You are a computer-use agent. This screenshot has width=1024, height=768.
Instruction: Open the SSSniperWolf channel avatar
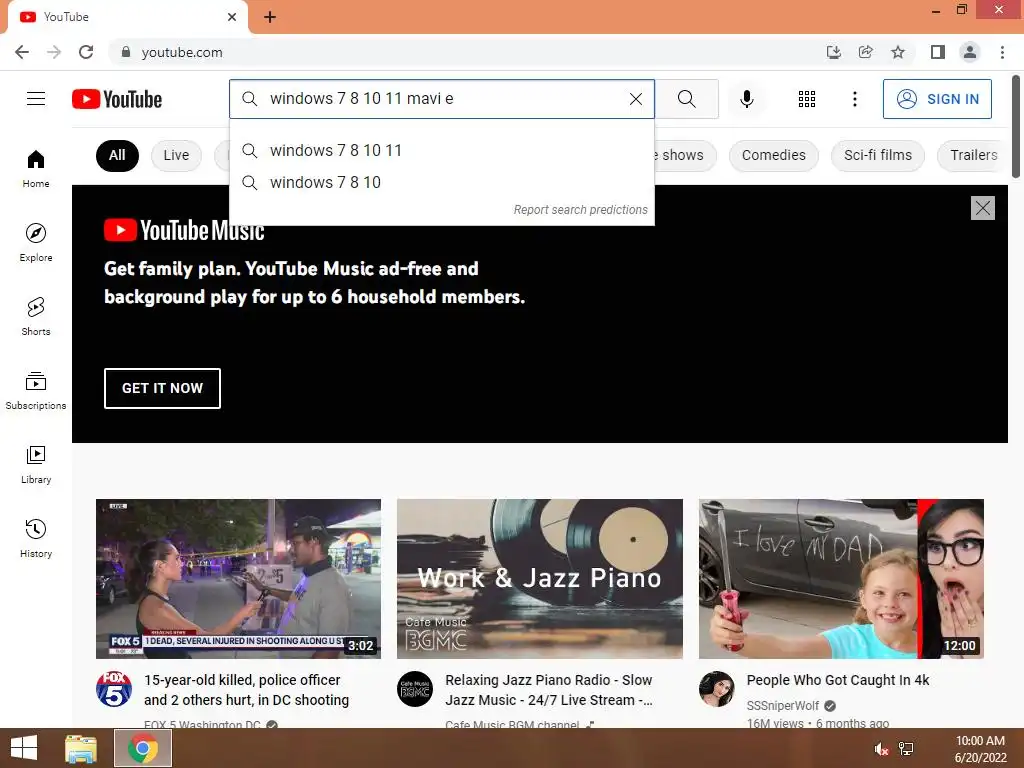716,689
